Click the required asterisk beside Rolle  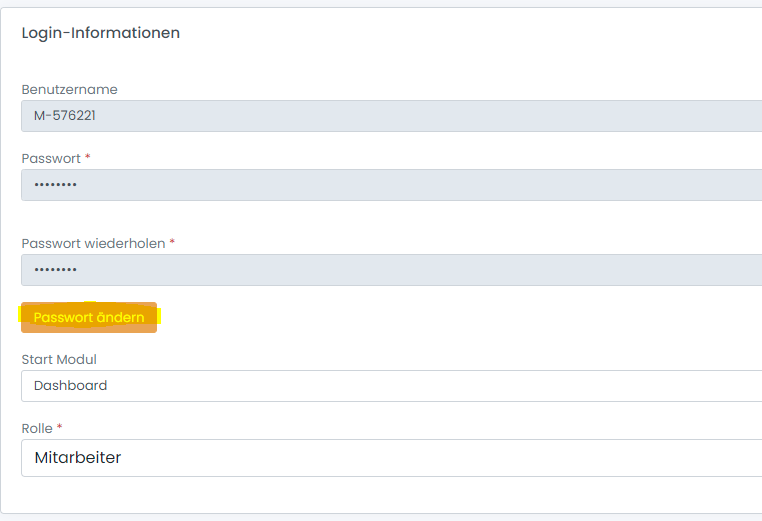tap(60, 427)
